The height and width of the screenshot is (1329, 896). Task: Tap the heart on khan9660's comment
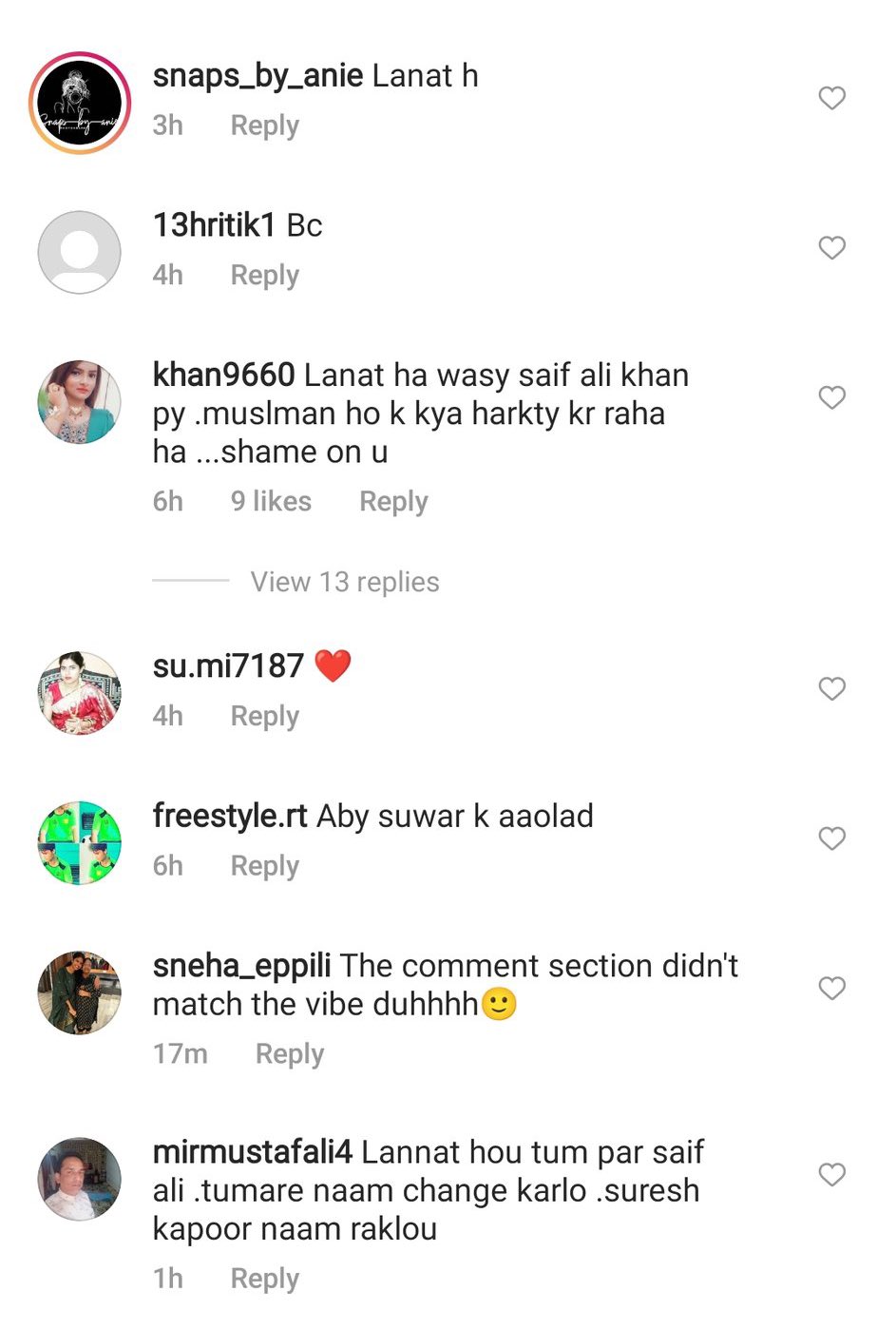831,397
